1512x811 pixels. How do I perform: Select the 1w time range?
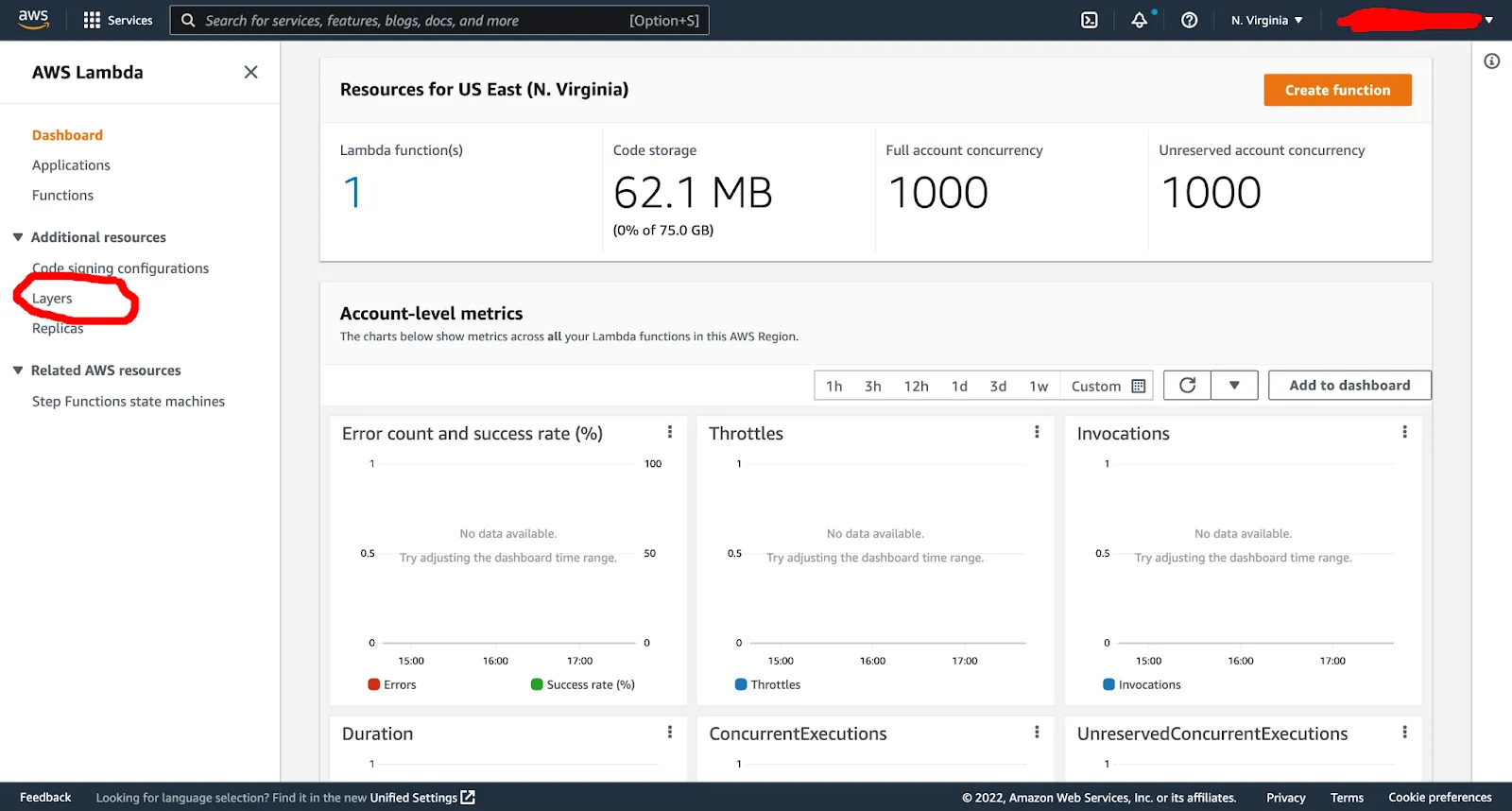1039,386
